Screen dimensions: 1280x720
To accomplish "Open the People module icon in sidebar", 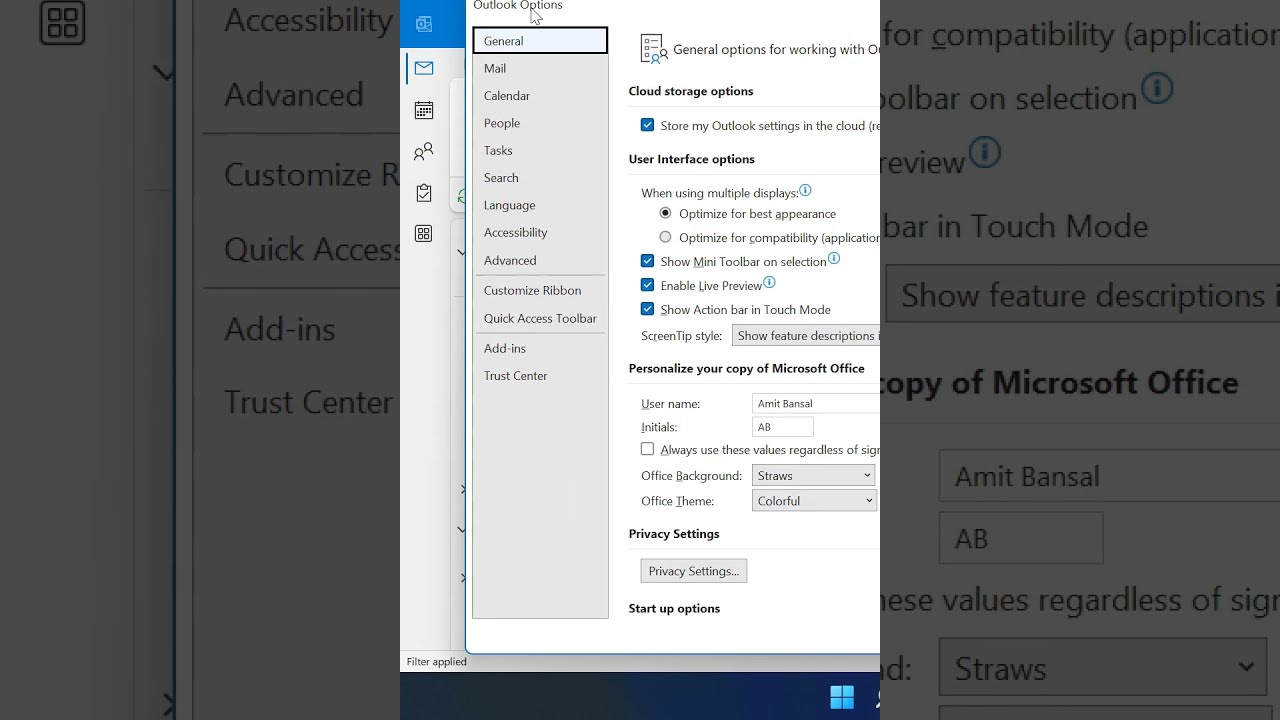I will [x=424, y=151].
